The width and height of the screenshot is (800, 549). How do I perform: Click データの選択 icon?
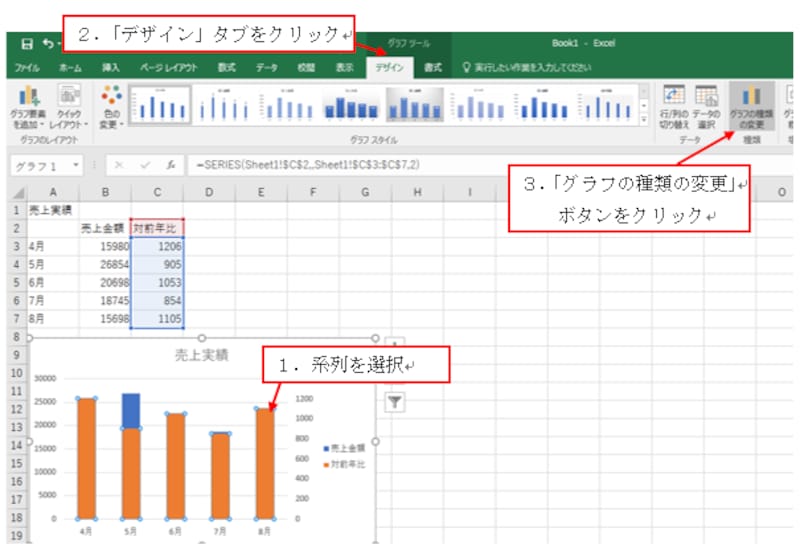coord(707,107)
